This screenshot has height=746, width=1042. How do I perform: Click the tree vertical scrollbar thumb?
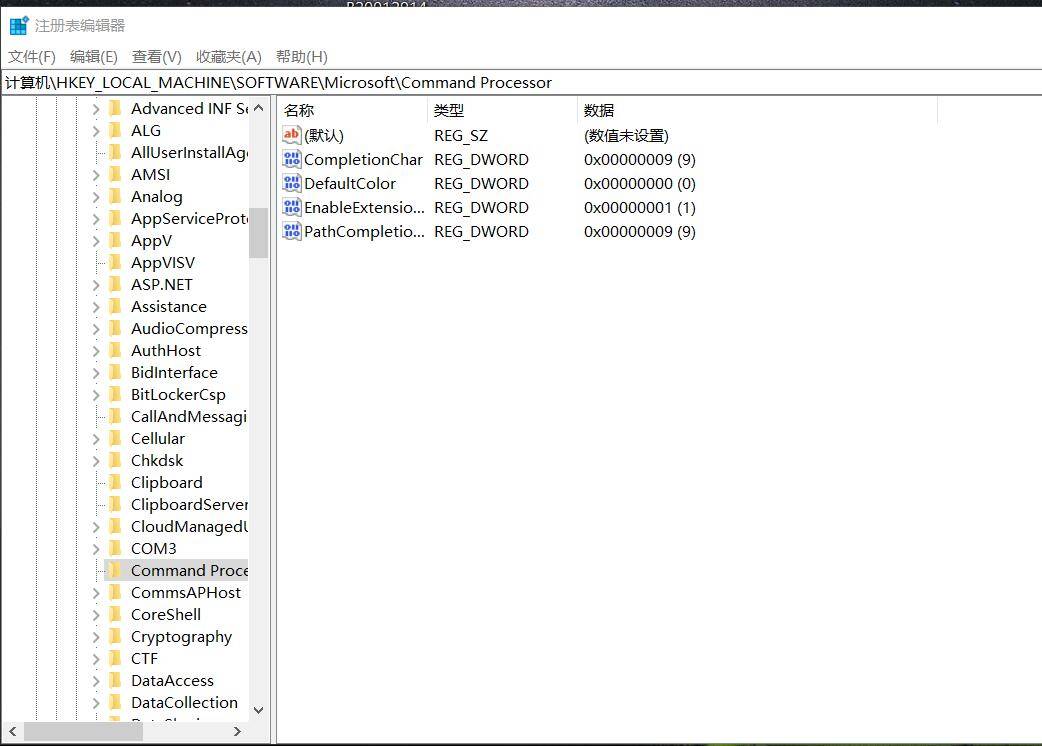click(259, 233)
